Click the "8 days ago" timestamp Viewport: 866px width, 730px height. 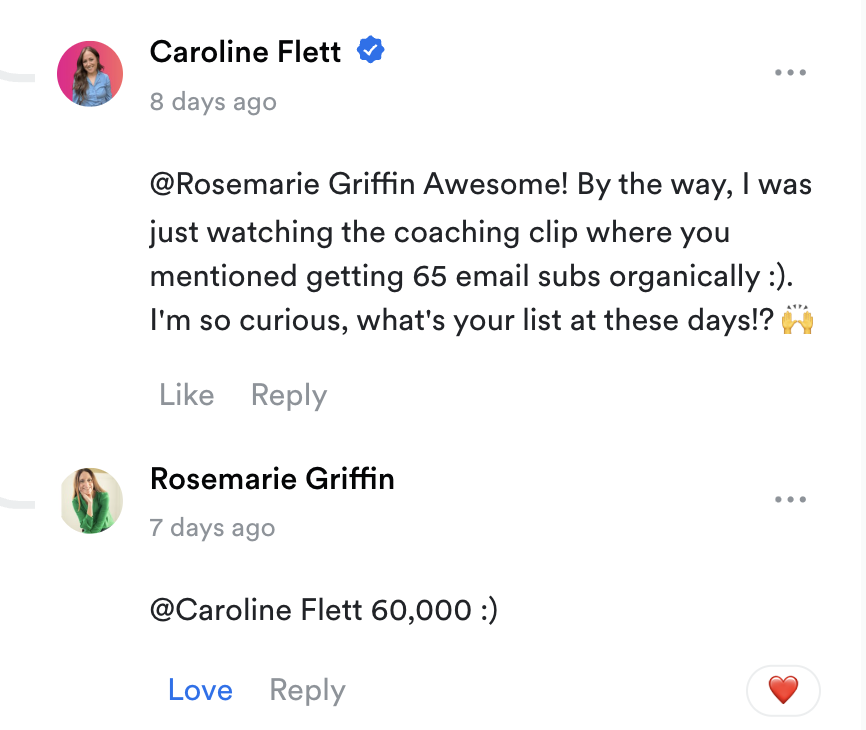[x=212, y=102]
